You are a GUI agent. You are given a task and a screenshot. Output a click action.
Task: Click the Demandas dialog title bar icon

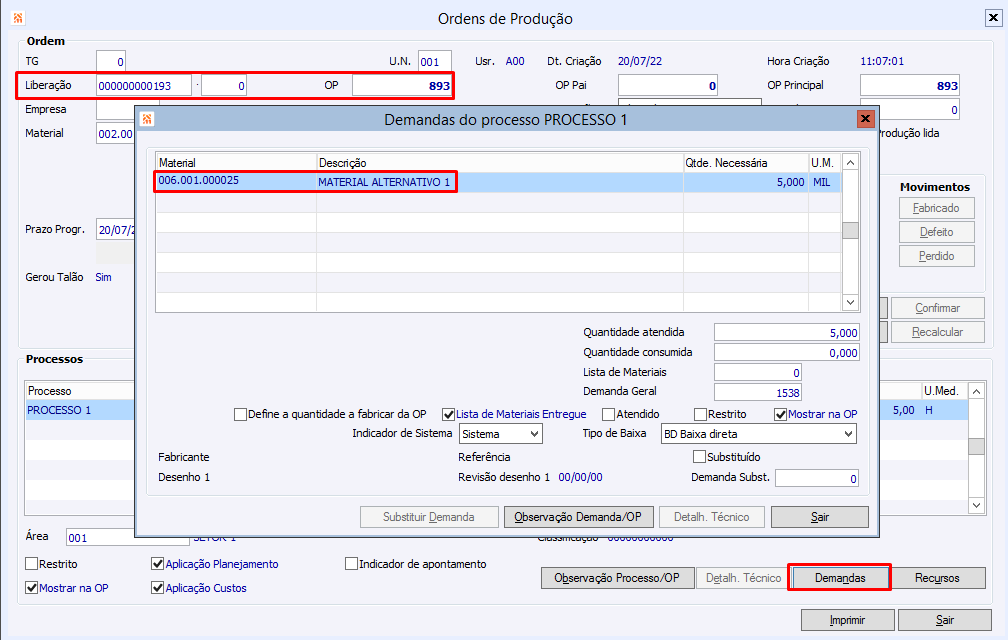click(x=147, y=119)
